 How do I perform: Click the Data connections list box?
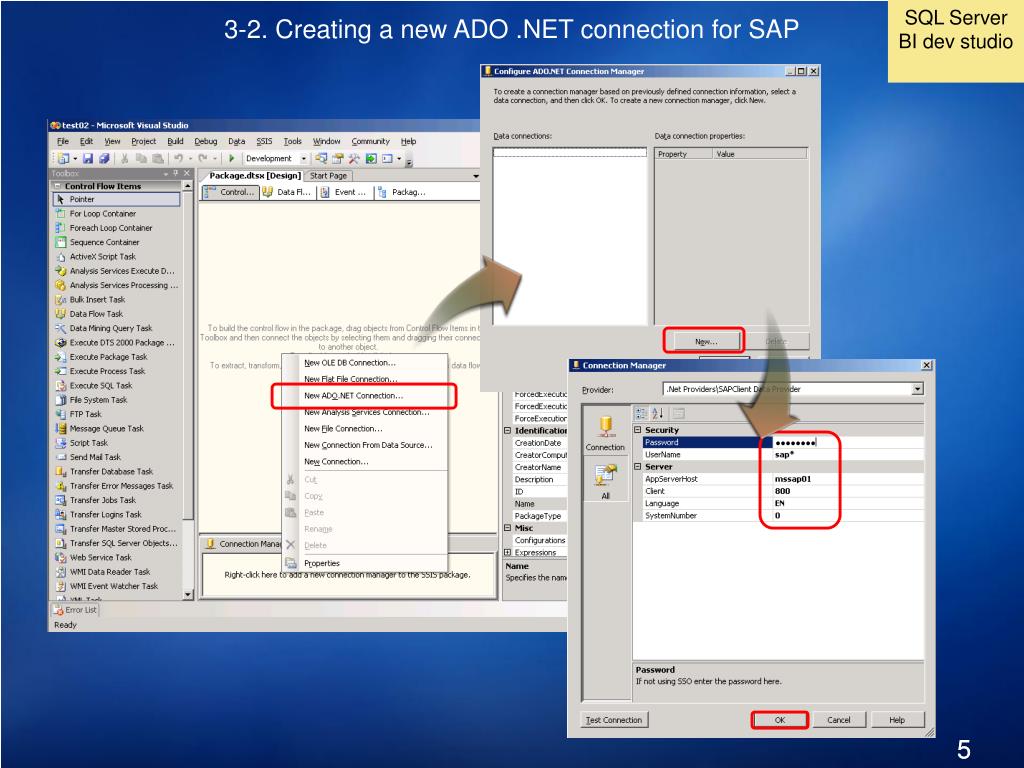pos(569,236)
